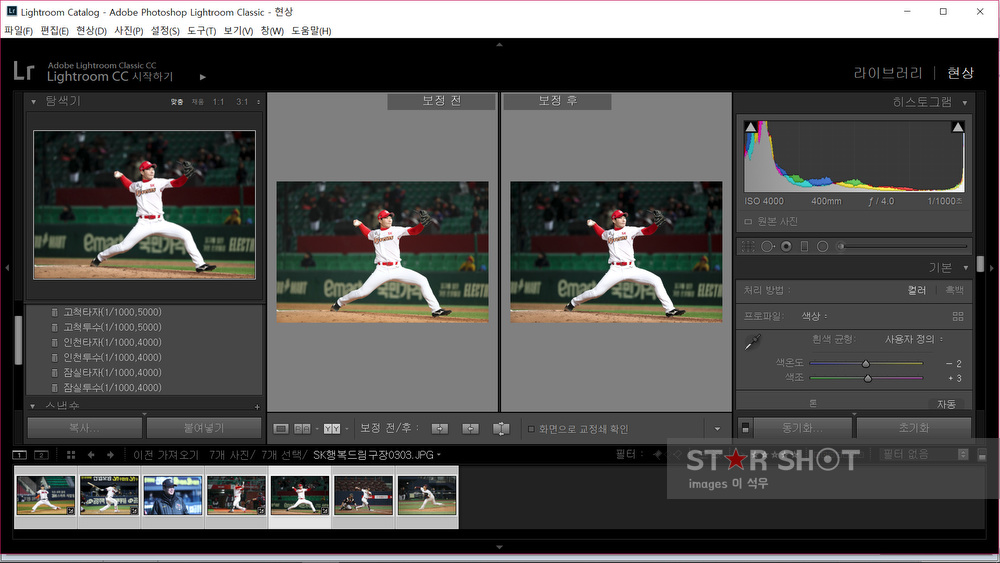Click the before/after side-by-side view icon

tap(302, 429)
